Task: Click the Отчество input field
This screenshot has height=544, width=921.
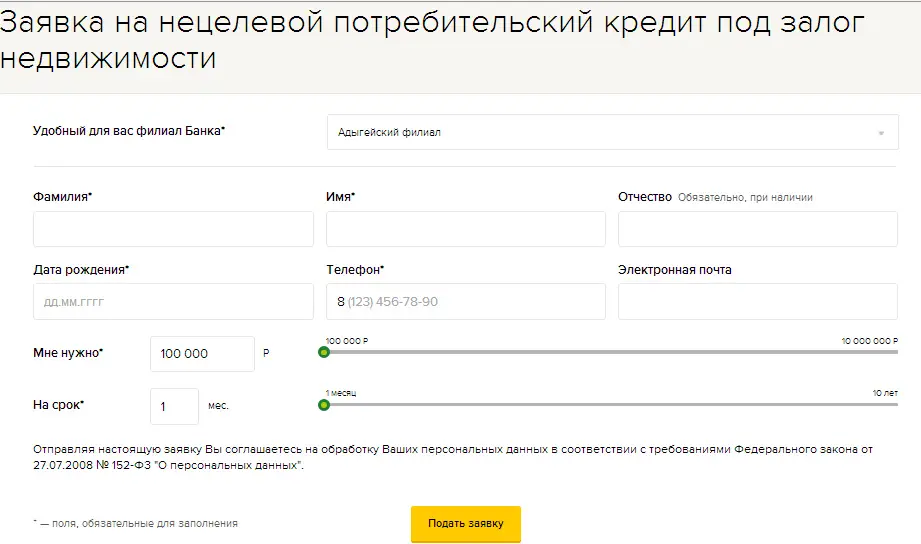Action: click(758, 229)
